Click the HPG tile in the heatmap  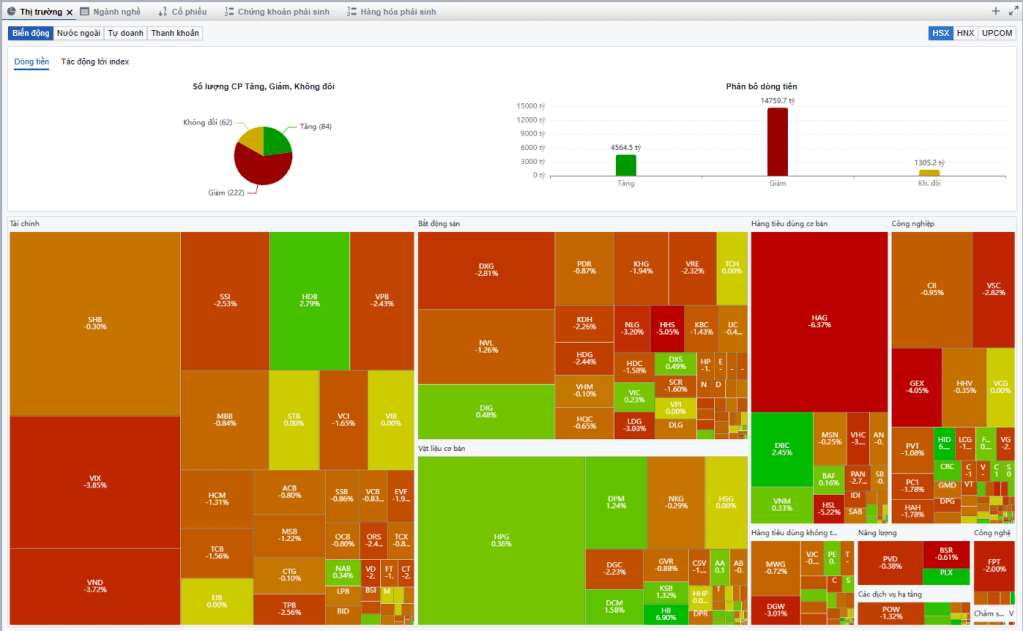pos(501,540)
